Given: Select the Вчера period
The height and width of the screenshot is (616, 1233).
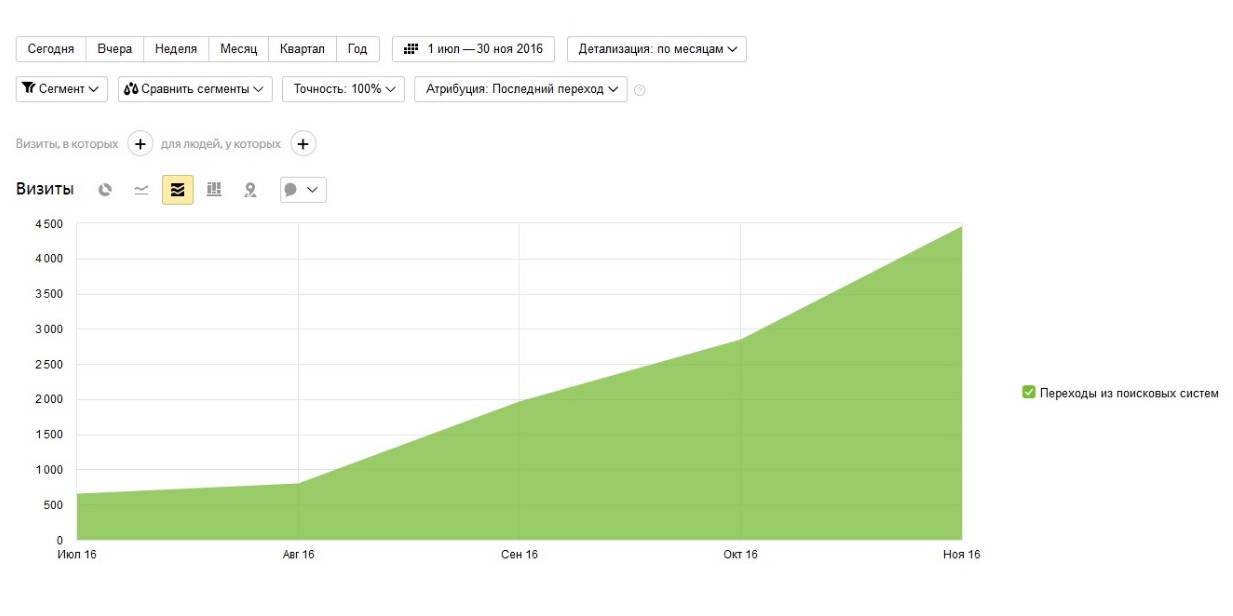Looking at the screenshot, I should (115, 49).
